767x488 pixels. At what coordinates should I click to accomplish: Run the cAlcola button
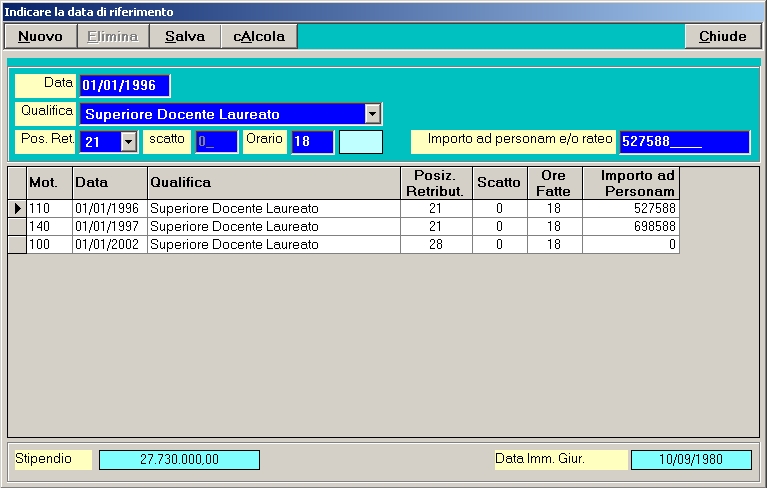click(x=259, y=37)
